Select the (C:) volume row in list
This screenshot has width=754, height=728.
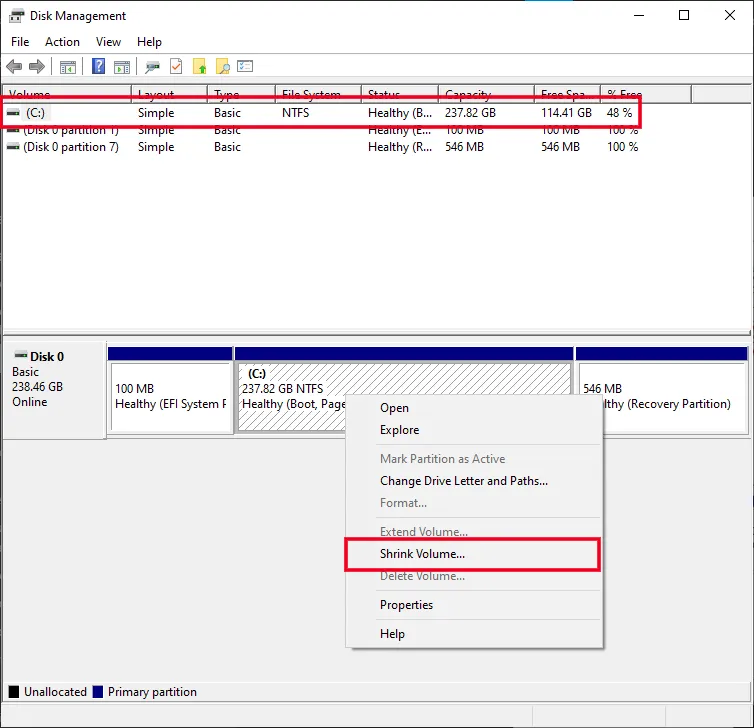60,113
